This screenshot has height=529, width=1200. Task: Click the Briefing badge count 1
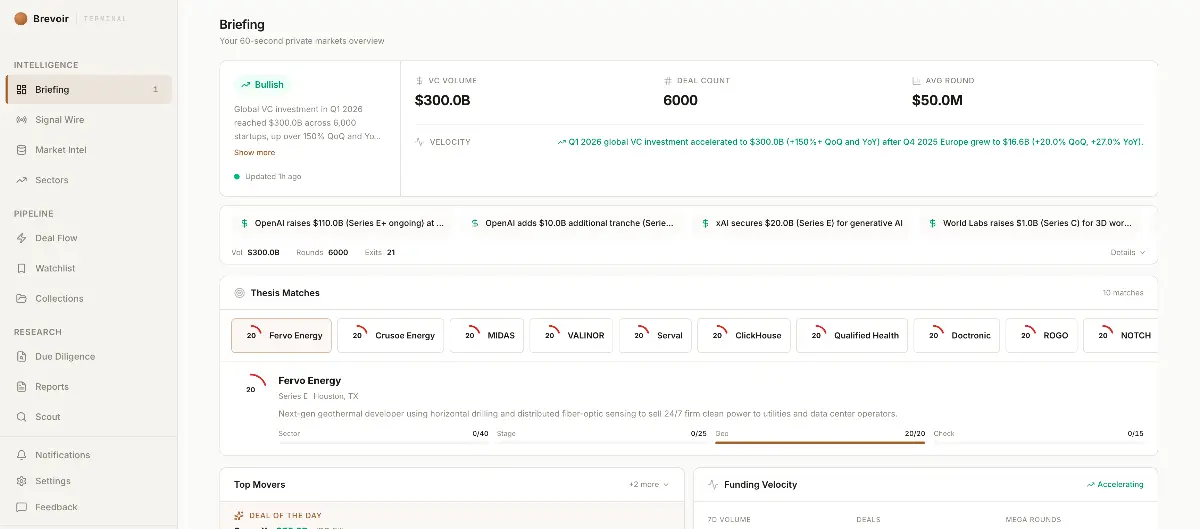155,89
